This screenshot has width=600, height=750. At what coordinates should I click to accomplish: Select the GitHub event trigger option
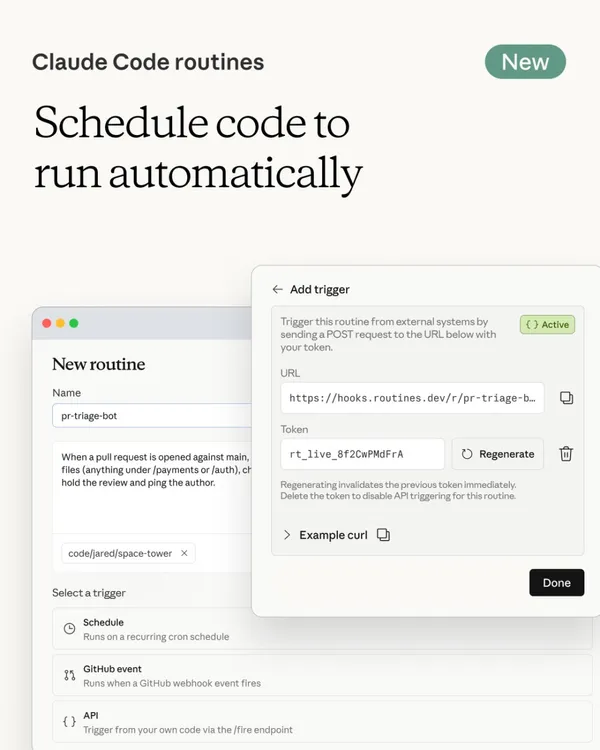point(322,675)
